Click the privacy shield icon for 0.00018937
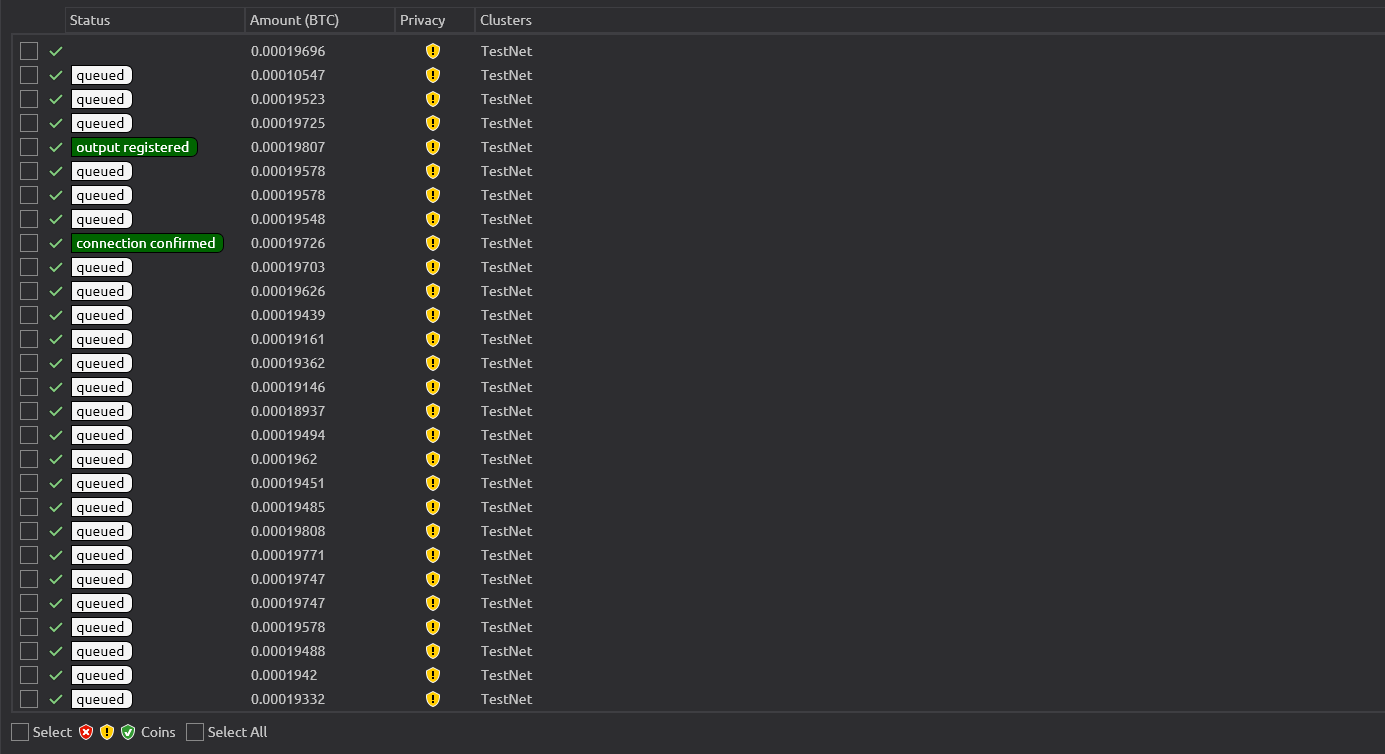Image resolution: width=1385 pixels, height=754 pixels. coord(433,411)
